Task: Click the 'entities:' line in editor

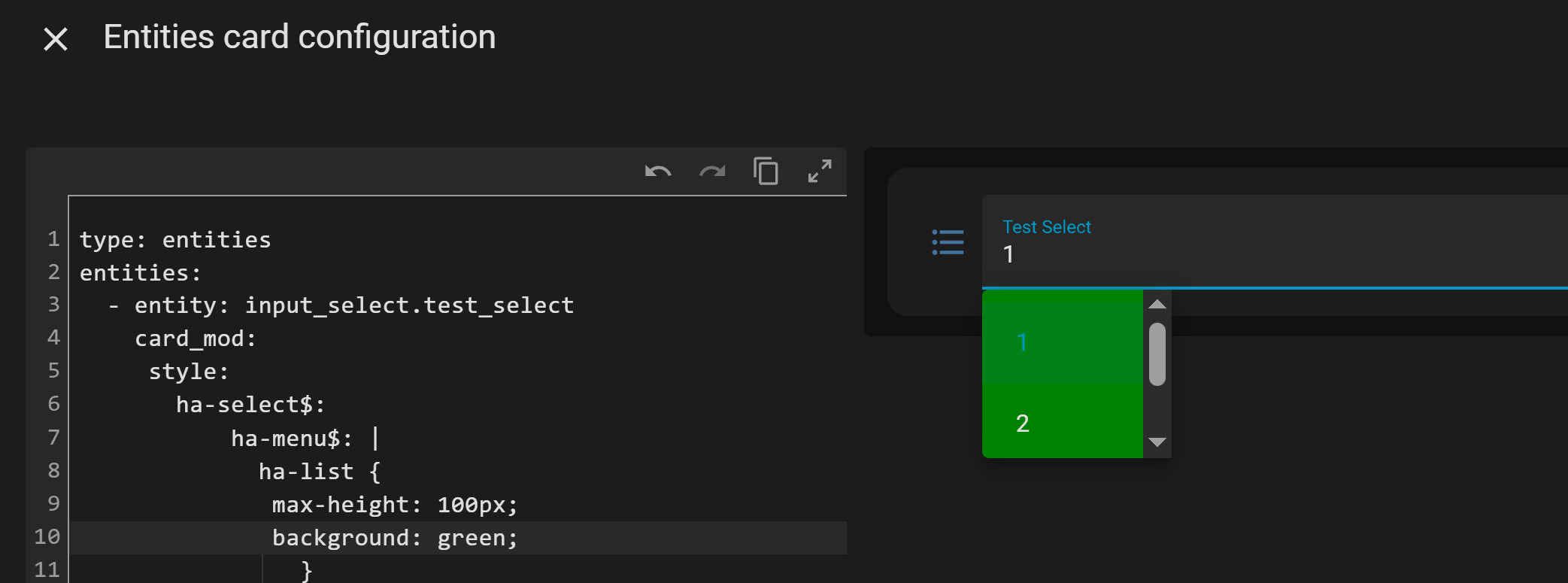Action: (141, 273)
